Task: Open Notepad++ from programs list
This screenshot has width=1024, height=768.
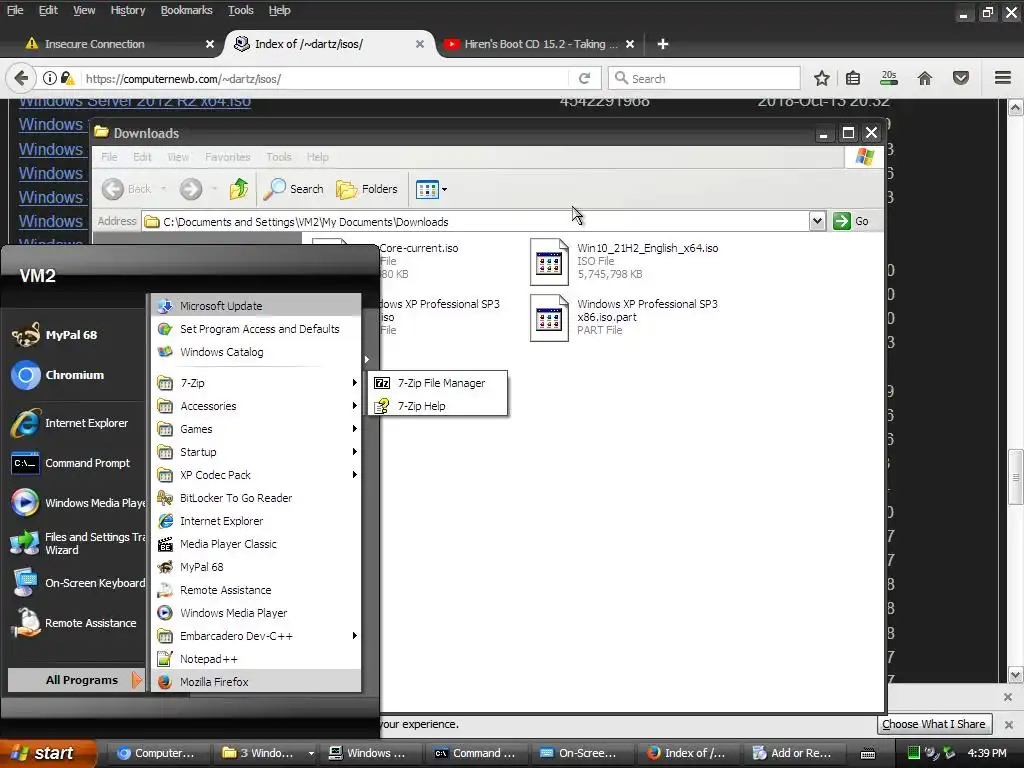Action: coord(256,659)
